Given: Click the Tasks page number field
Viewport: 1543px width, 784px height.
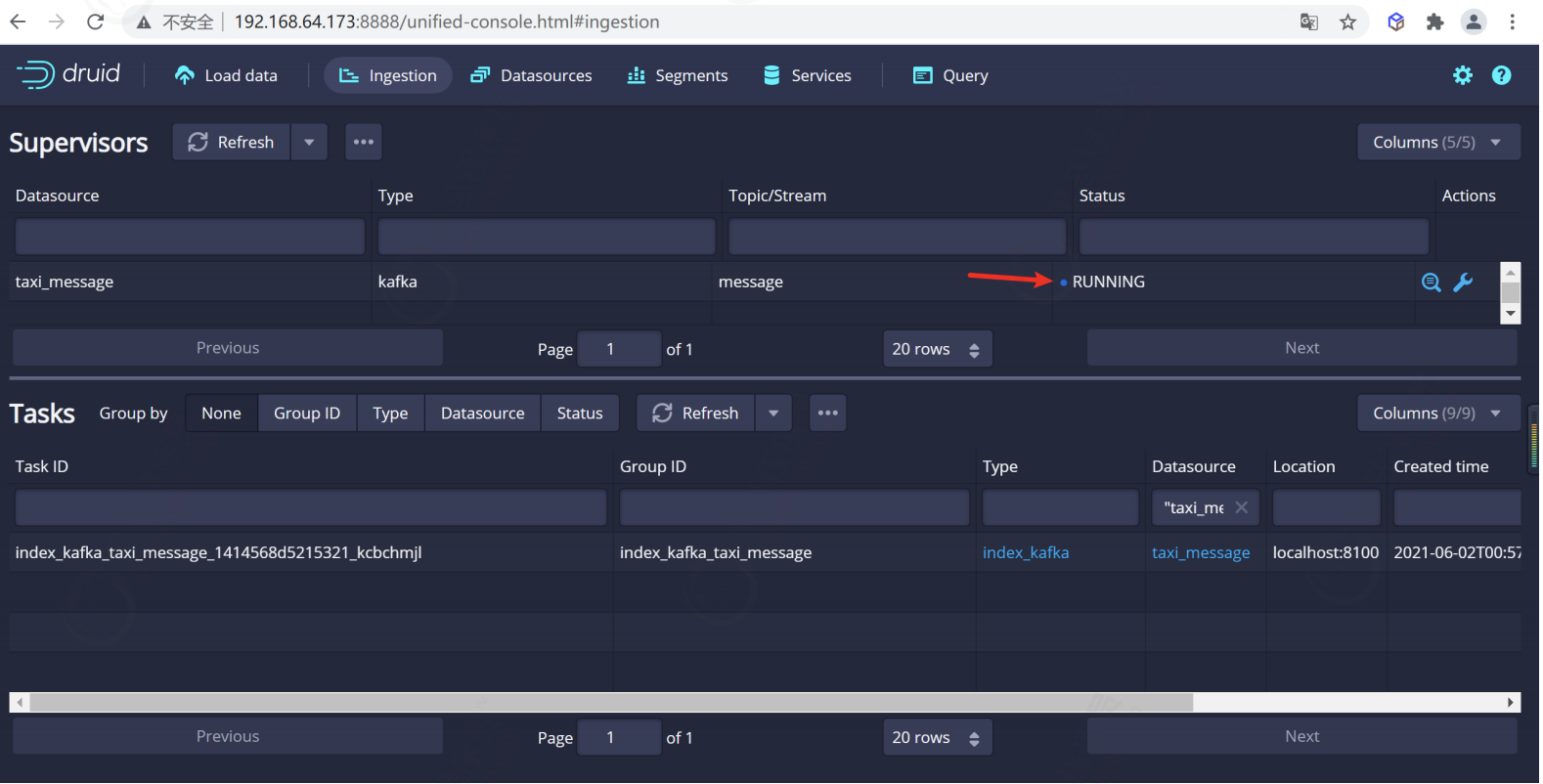Looking at the screenshot, I should point(619,738).
